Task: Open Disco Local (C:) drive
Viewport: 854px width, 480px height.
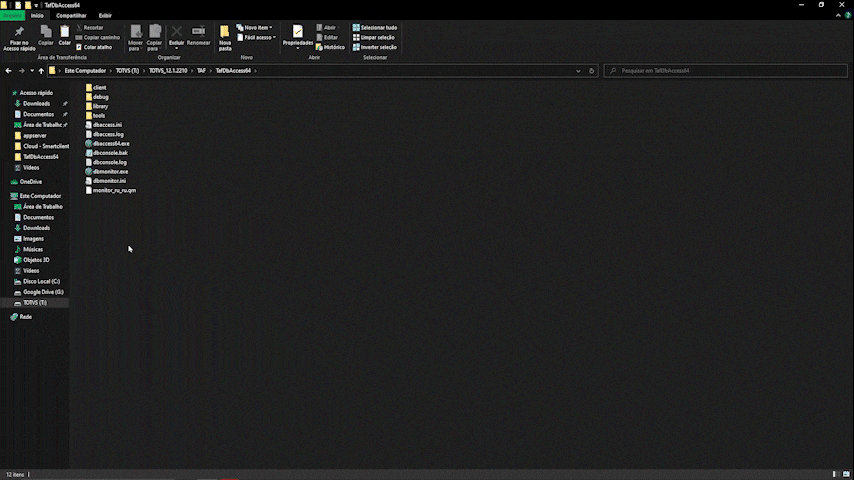Action: pyautogui.click(x=37, y=281)
